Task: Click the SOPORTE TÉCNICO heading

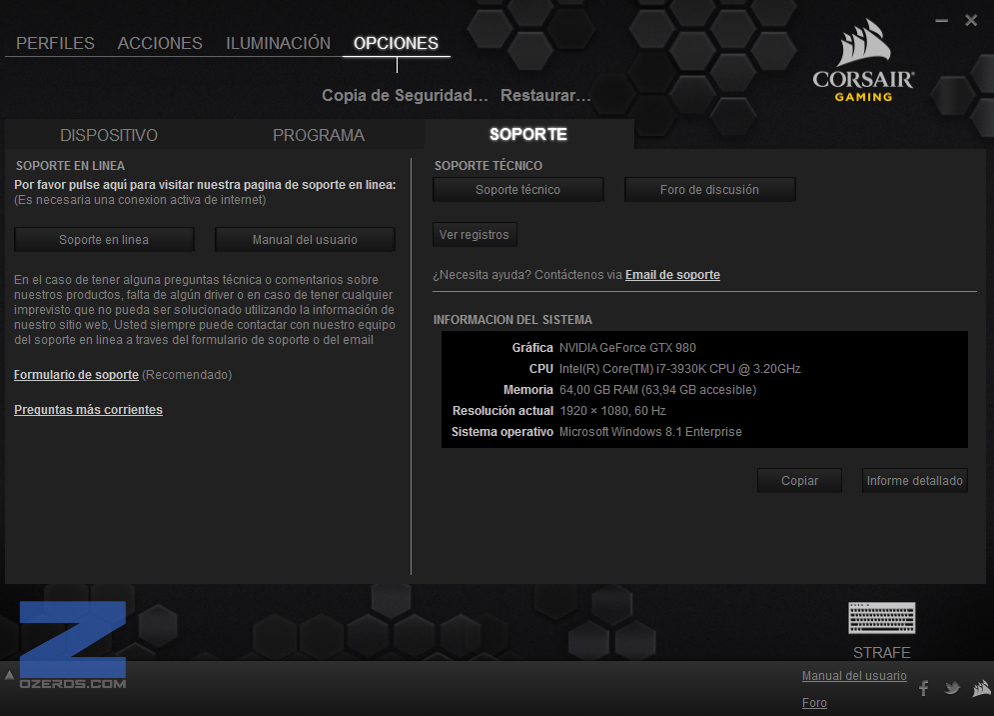Action: [x=488, y=166]
